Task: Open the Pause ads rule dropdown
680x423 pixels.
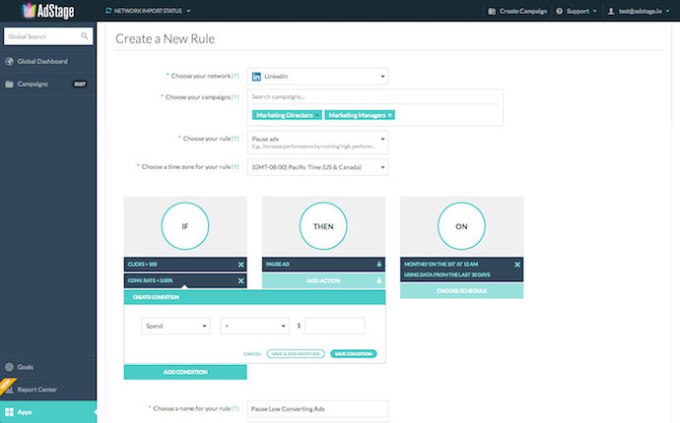Action: click(317, 142)
